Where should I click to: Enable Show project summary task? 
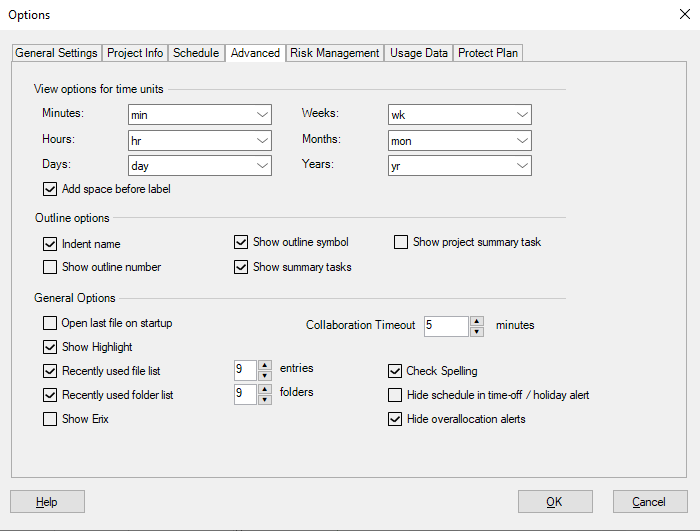401,242
